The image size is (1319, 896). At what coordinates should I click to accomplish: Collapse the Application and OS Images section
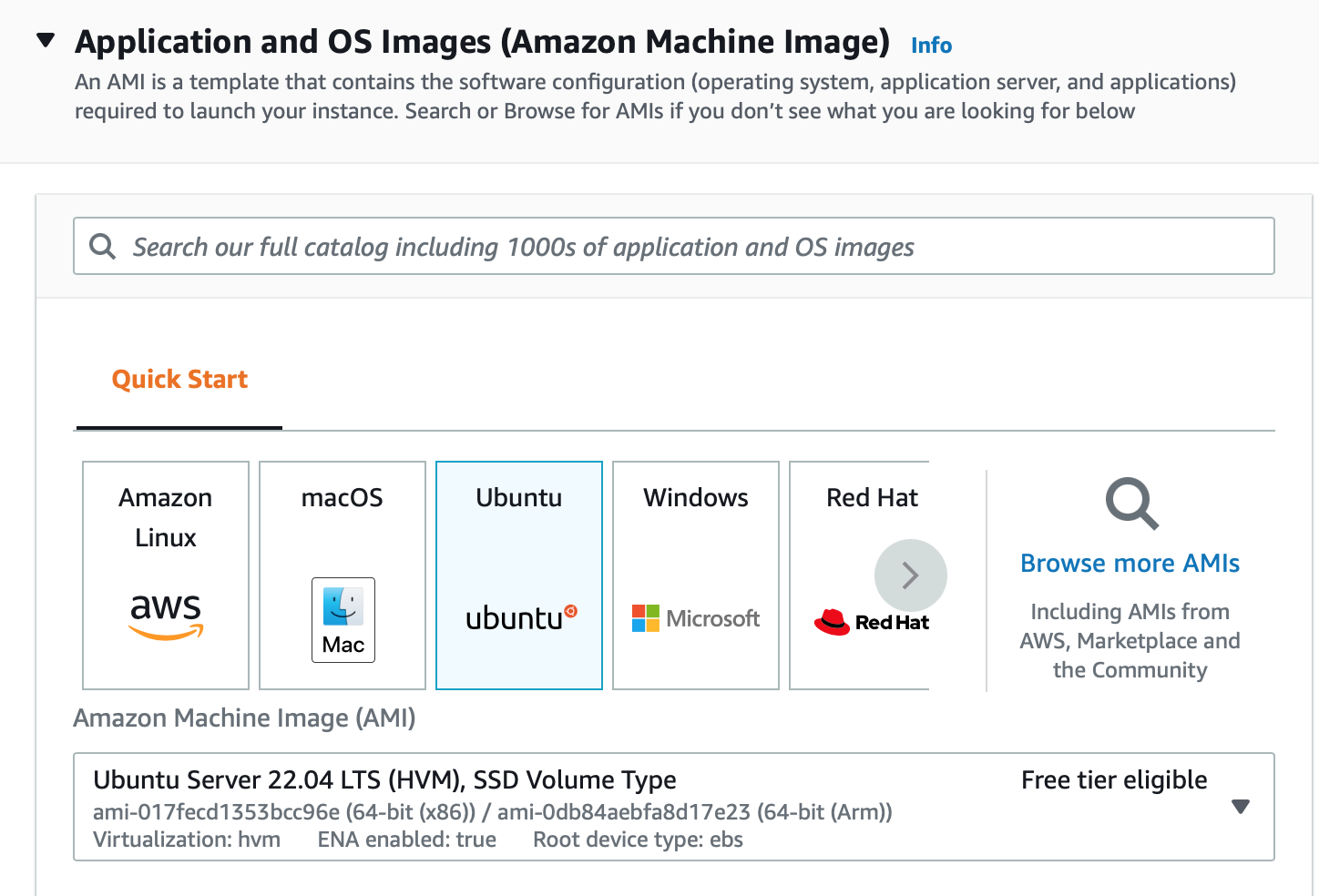(46, 41)
